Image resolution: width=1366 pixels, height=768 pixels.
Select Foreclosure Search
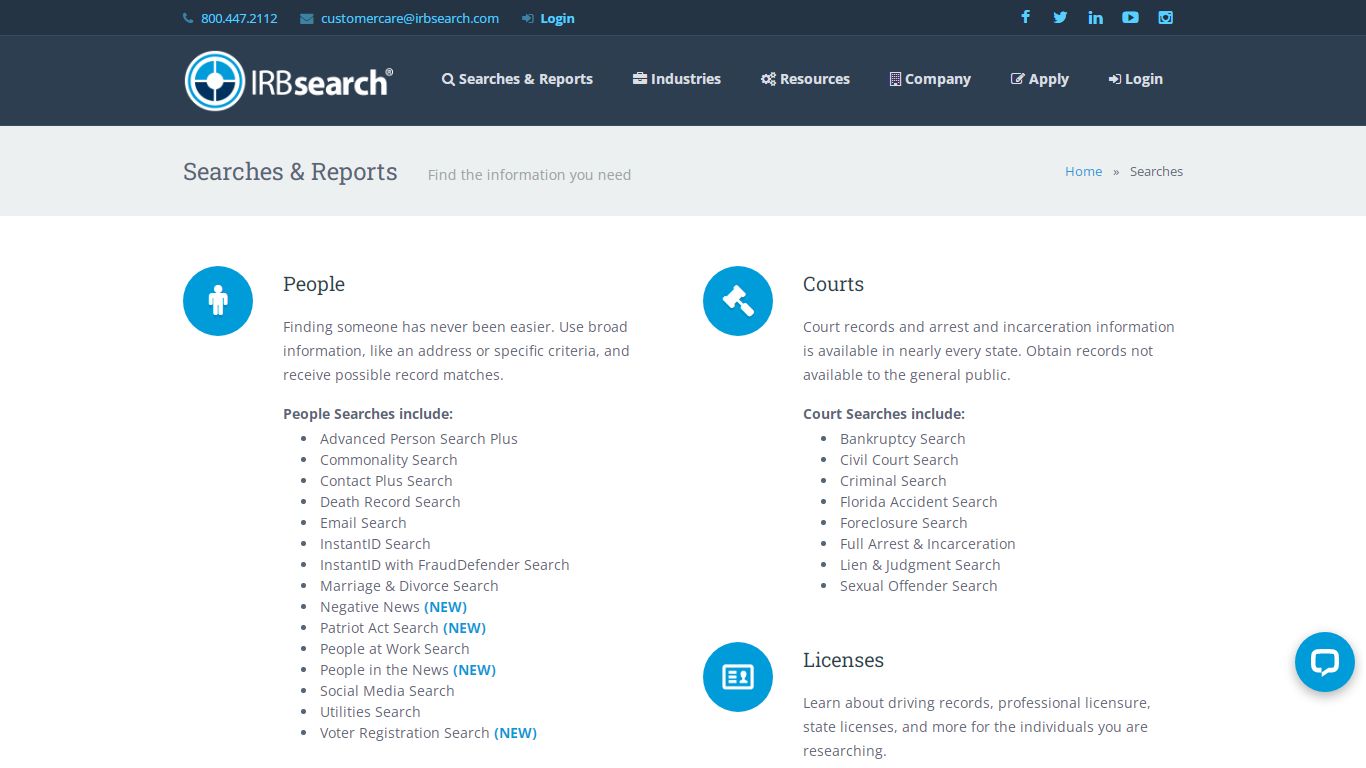[904, 523]
